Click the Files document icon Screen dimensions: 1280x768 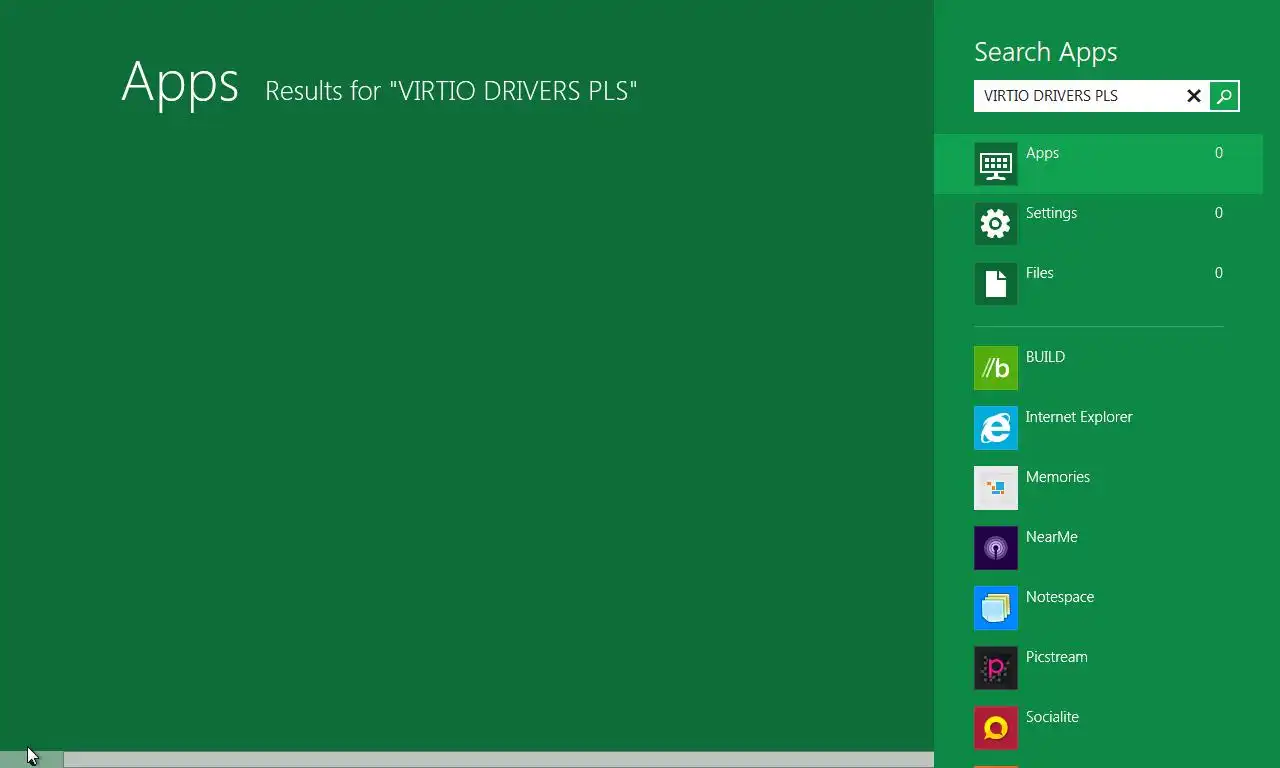point(996,284)
